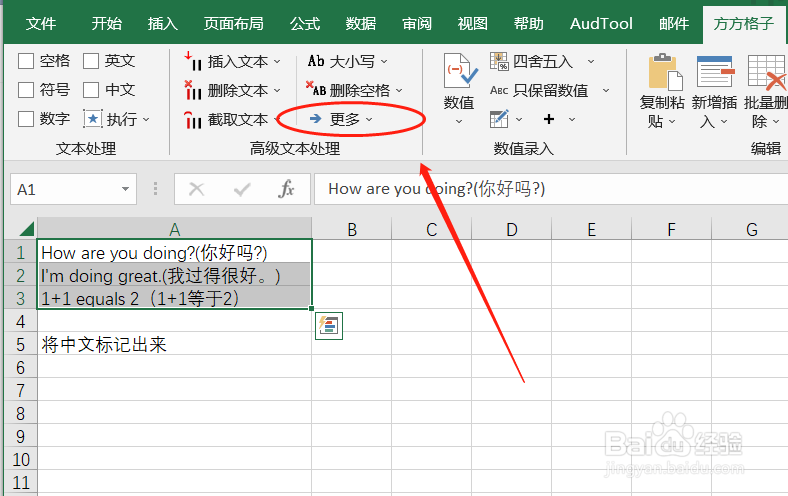Click the 删除空格 remove spaces icon
Viewport: 788px width, 496px height.
[316, 89]
